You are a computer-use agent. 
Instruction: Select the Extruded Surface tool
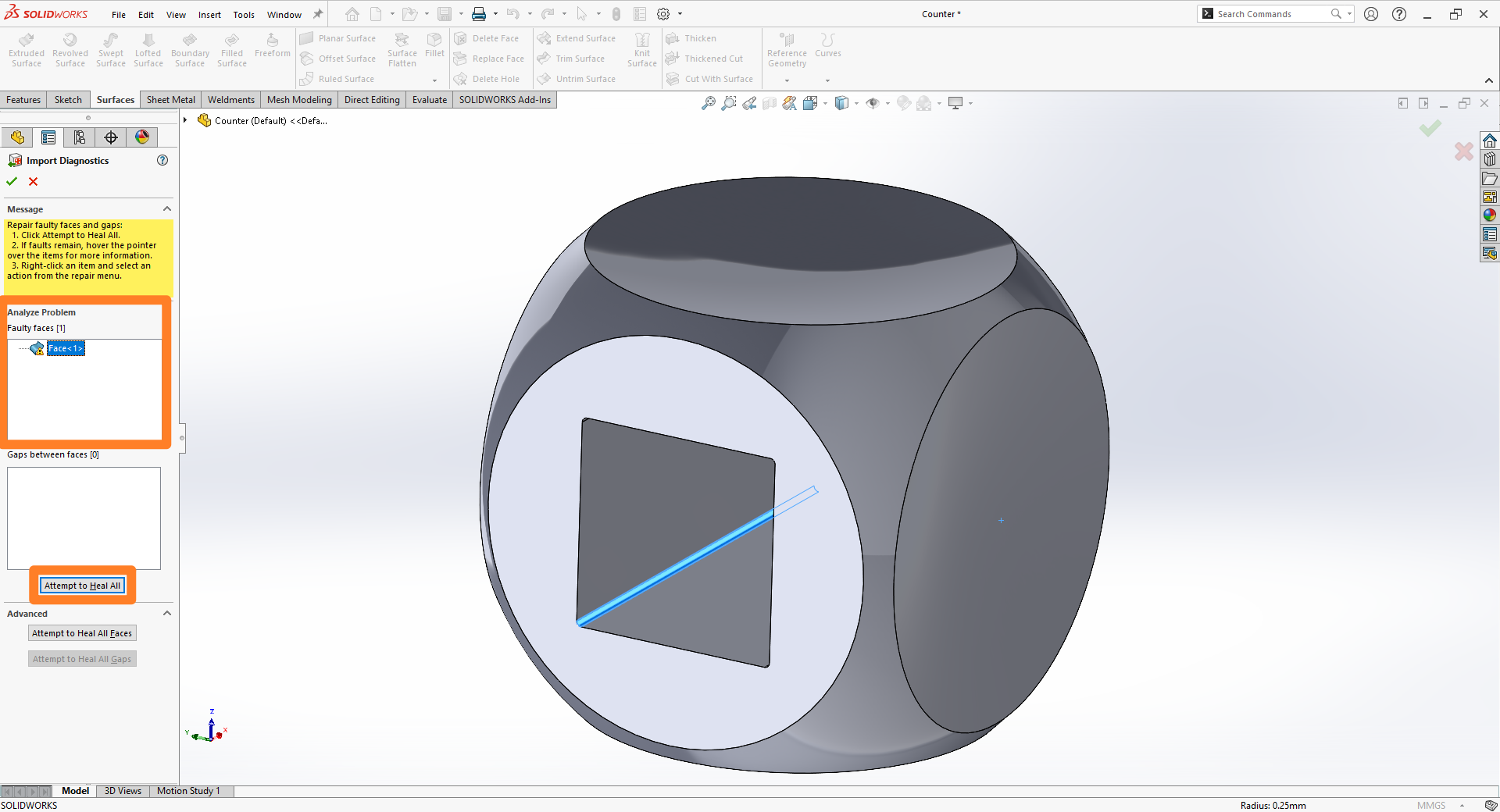click(26, 48)
